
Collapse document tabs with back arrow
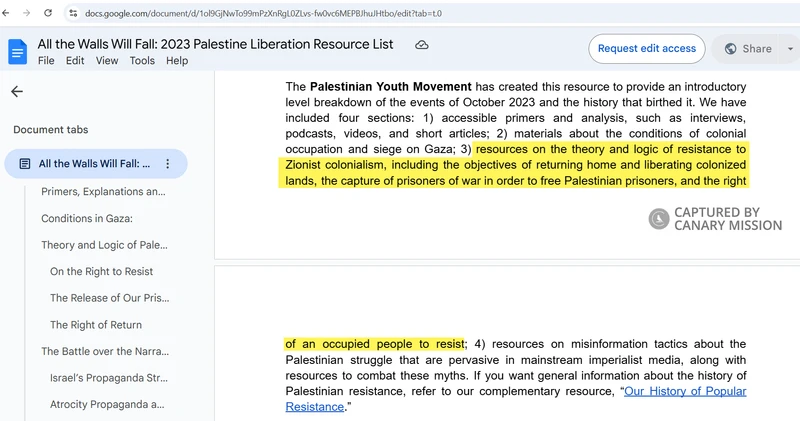[x=17, y=91]
